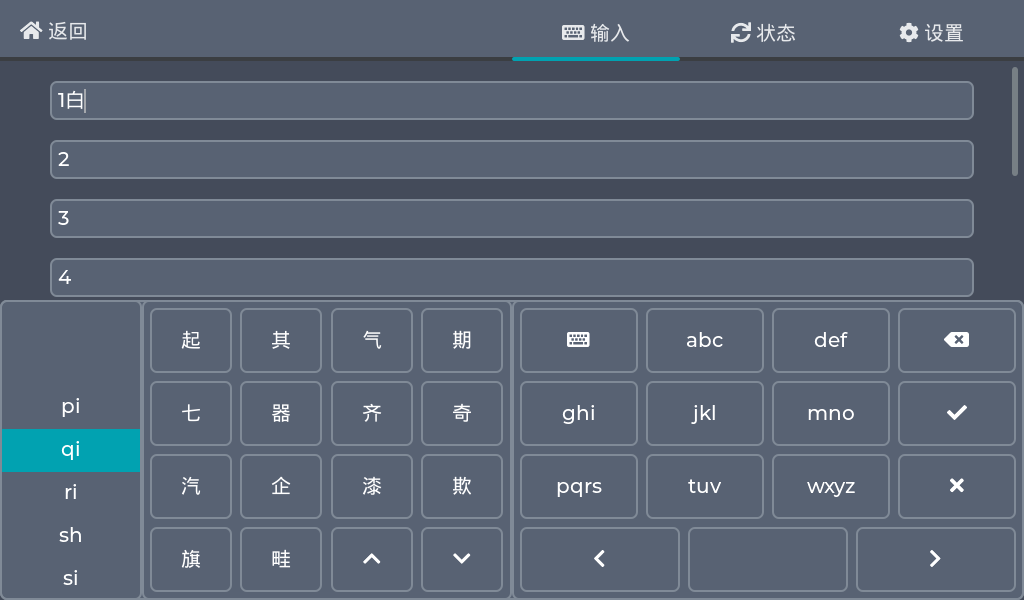Choose the character 奇
This screenshot has height=600, width=1024.
[x=462, y=413]
